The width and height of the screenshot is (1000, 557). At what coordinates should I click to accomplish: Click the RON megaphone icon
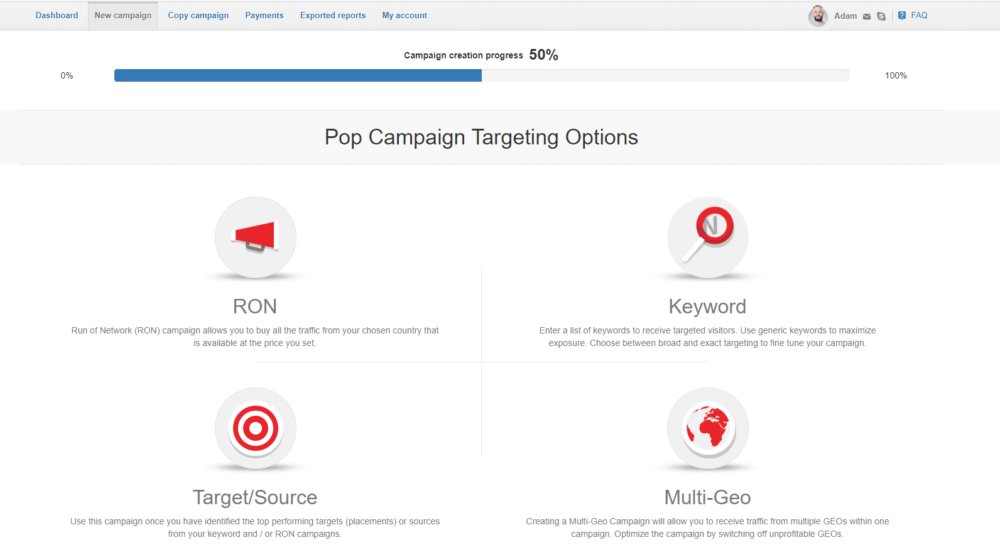(255, 236)
